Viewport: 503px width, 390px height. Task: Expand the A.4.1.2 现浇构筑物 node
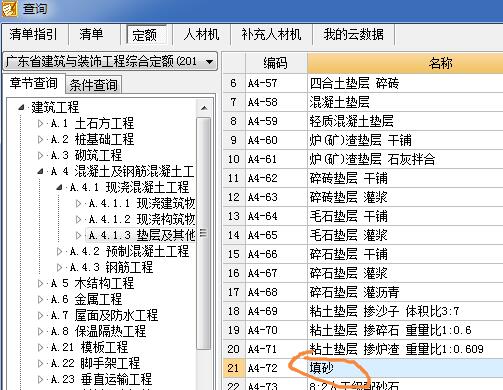click(78, 219)
